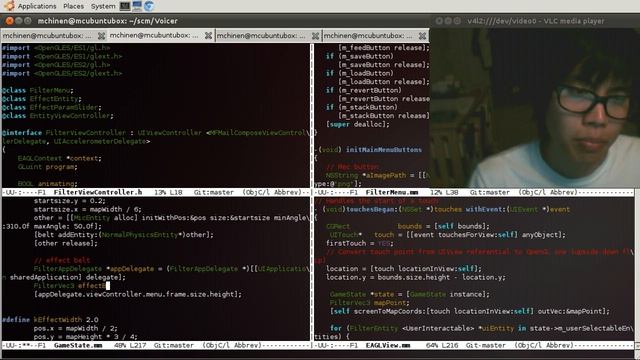Image resolution: width=640 pixels, height=360 pixels.
Task: Click 'FilterMenu.mm' in the mode line
Action: tap(392, 192)
